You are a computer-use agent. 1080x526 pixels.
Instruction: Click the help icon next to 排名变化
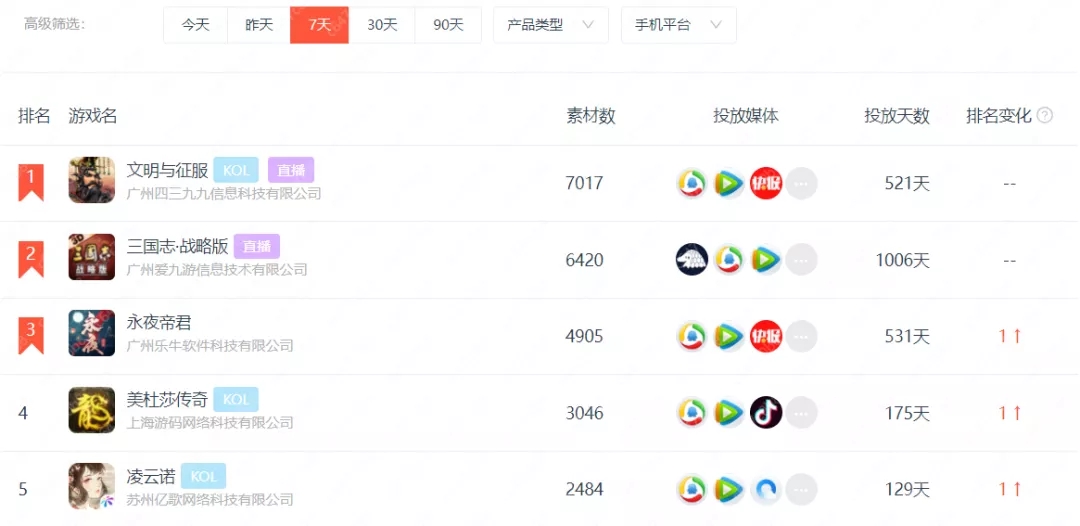1045,116
